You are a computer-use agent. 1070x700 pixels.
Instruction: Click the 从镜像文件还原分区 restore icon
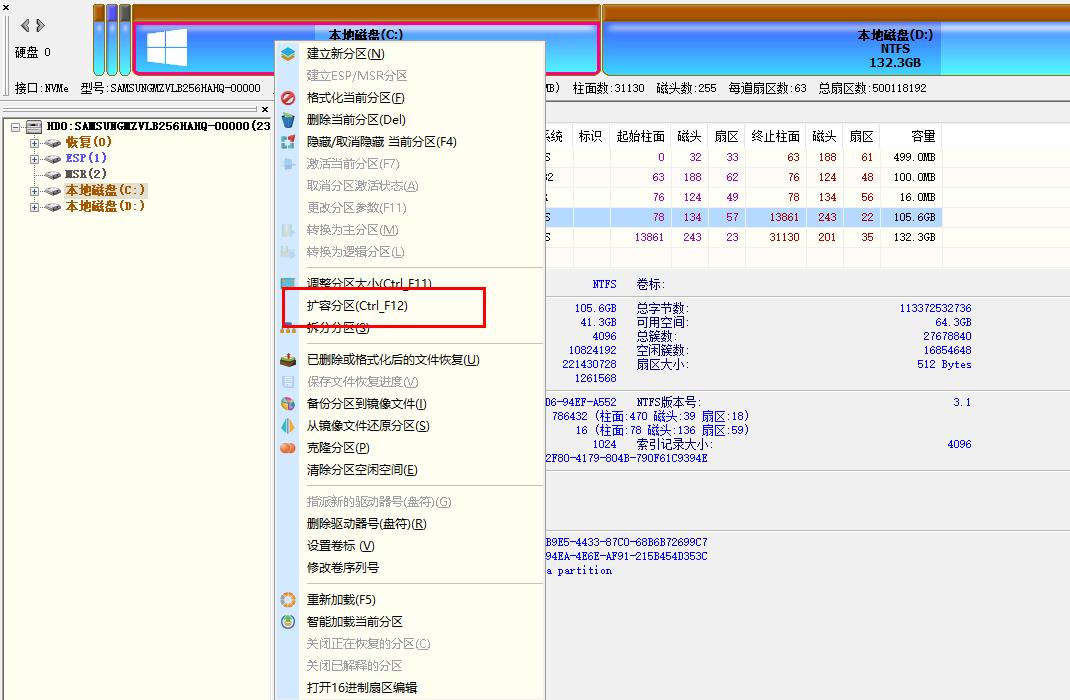point(287,424)
